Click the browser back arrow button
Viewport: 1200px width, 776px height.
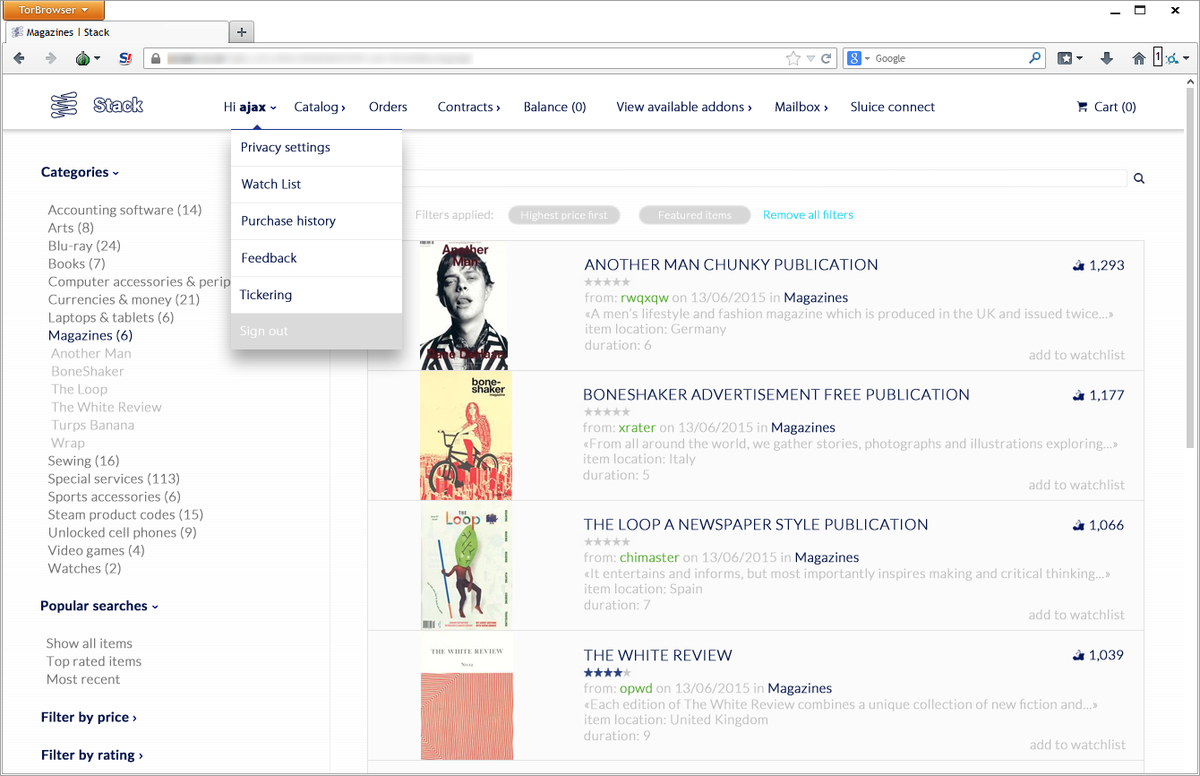pos(19,58)
